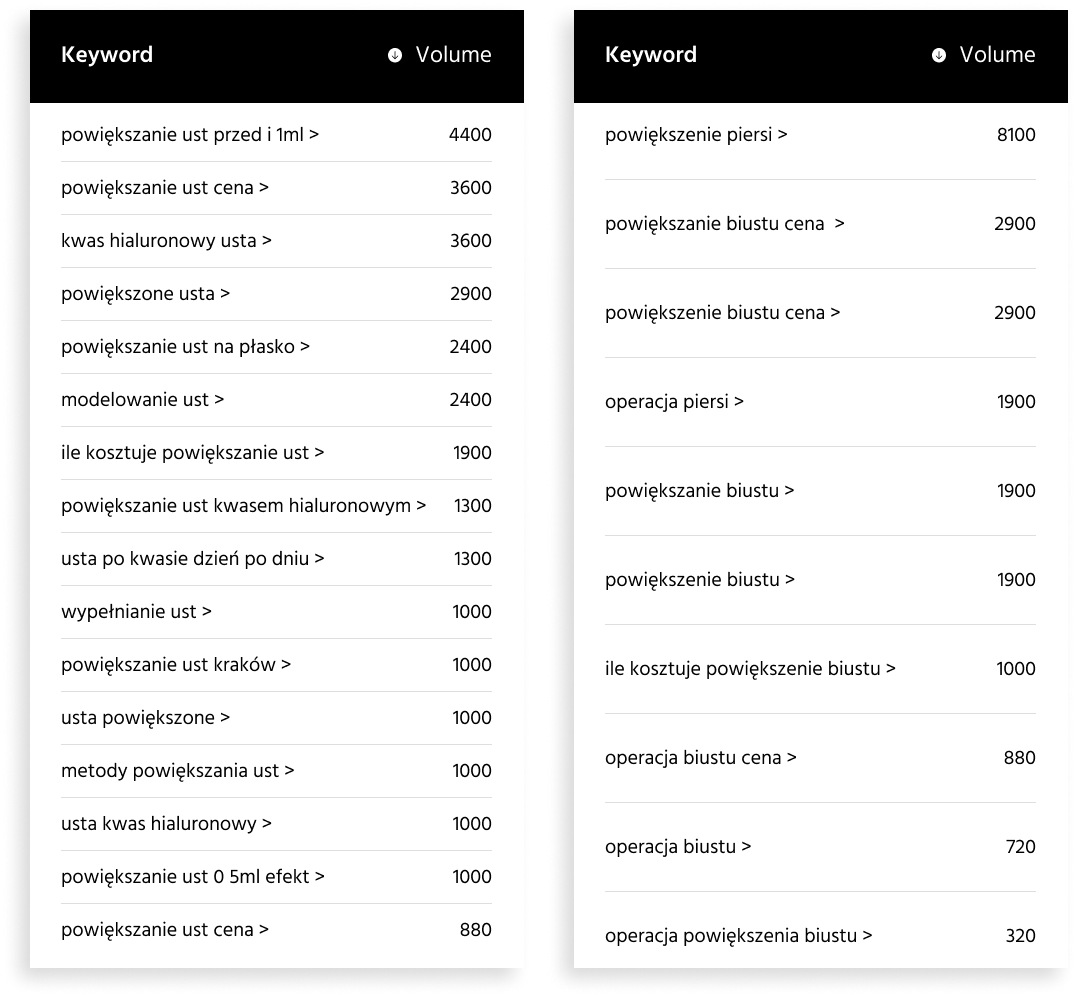Click 'operacja biustu cena' keyword
Viewport: 1078px width, 998px height.
click(x=701, y=757)
